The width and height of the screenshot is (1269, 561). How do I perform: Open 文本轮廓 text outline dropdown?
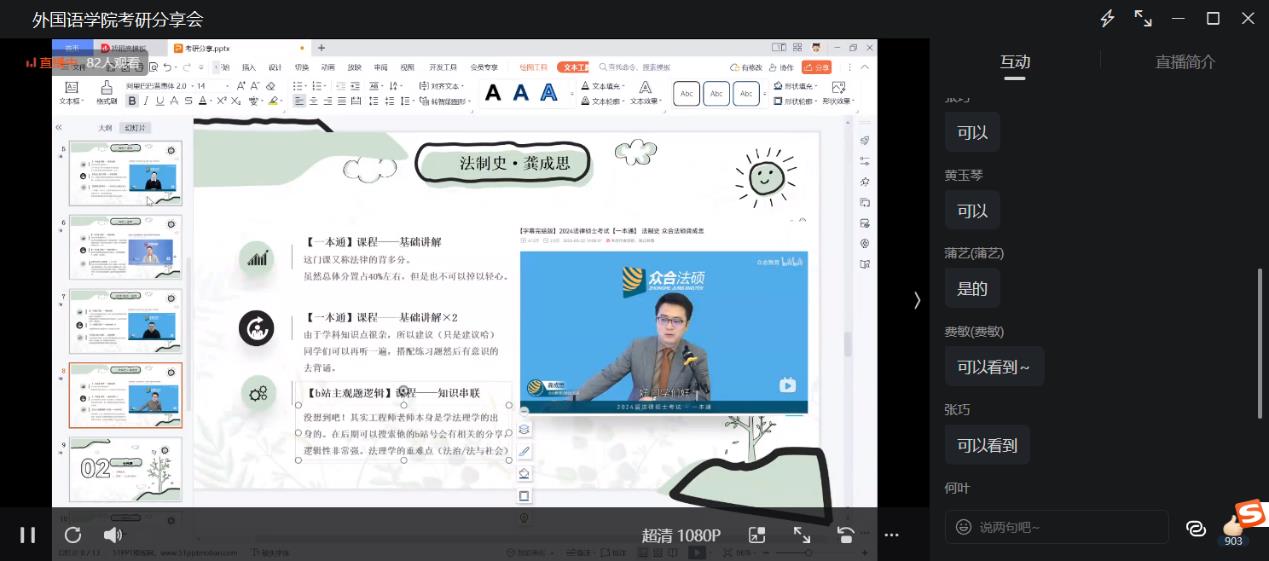(605, 101)
